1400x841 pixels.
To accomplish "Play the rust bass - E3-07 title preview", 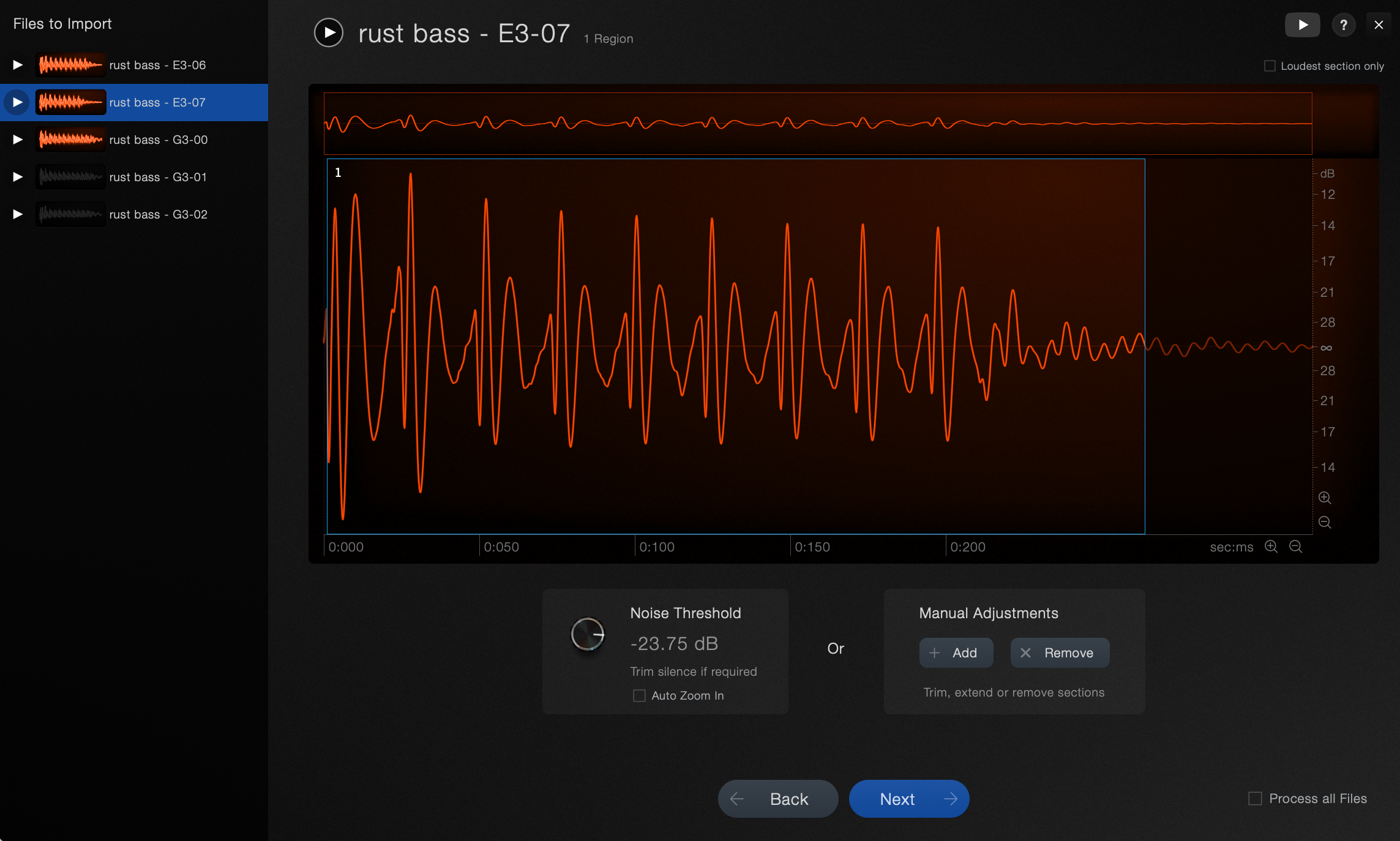I will 329,32.
